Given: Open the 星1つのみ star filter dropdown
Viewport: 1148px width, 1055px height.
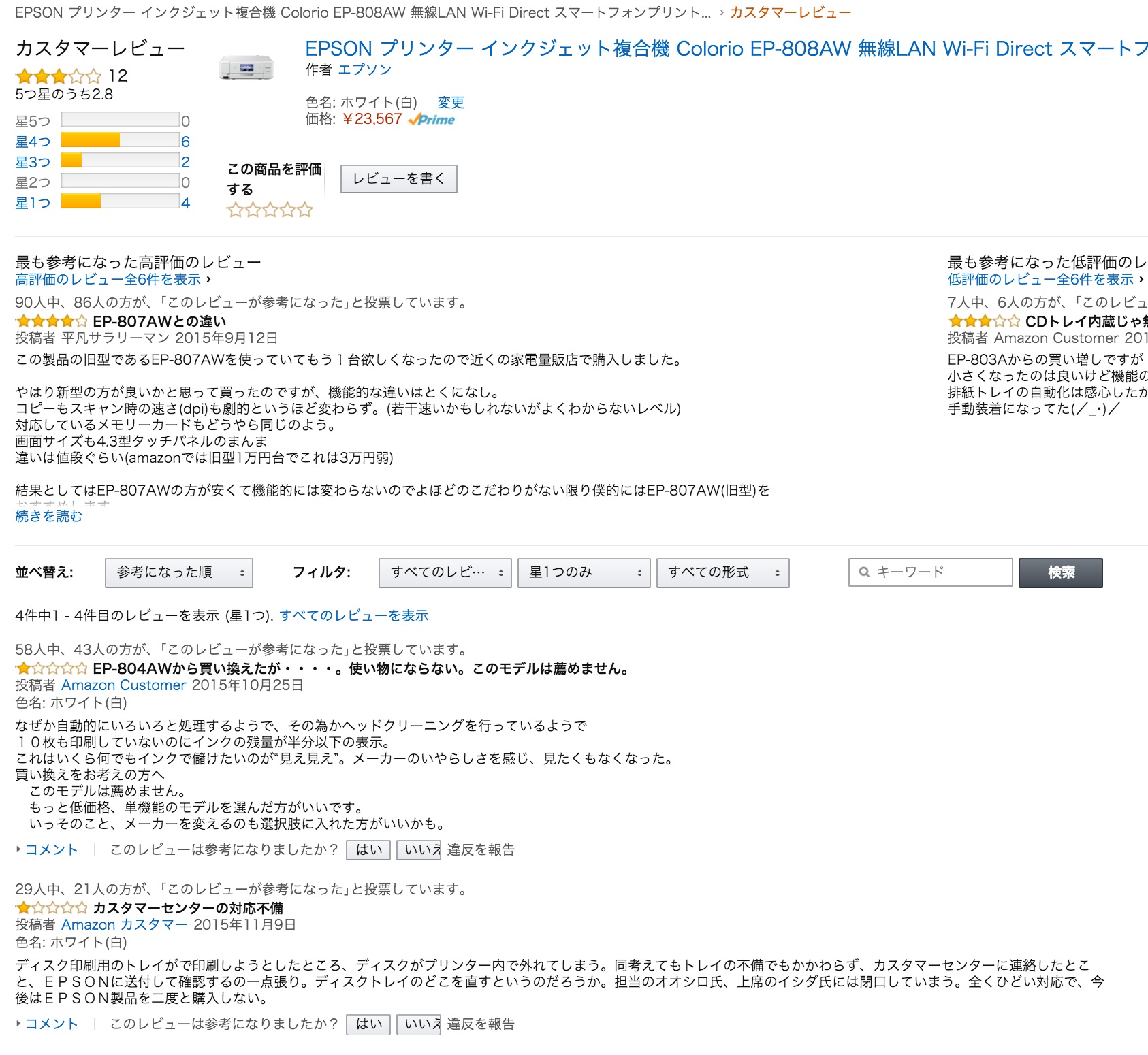Looking at the screenshot, I should 584,573.
